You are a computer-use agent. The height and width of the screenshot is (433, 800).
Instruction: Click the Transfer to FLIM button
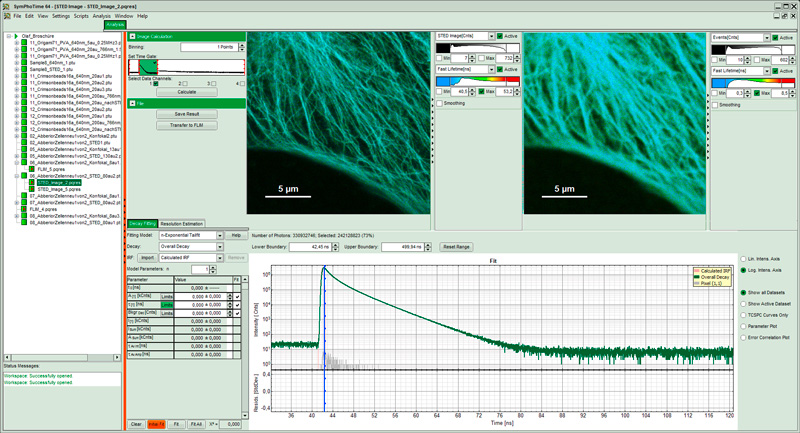click(x=187, y=125)
